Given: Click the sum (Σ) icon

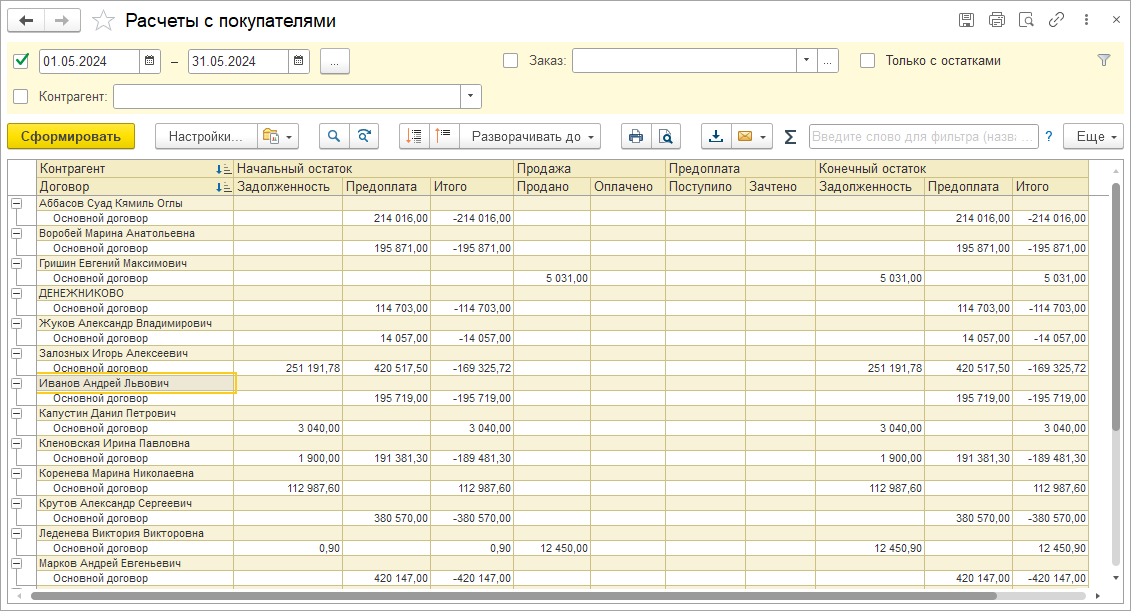Looking at the screenshot, I should [790, 136].
